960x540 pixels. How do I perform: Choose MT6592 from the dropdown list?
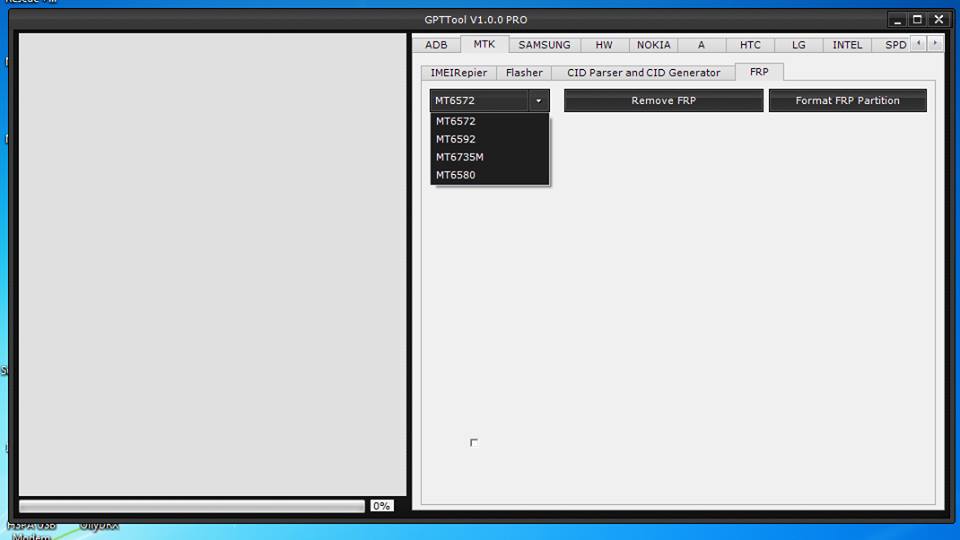tap(489, 139)
